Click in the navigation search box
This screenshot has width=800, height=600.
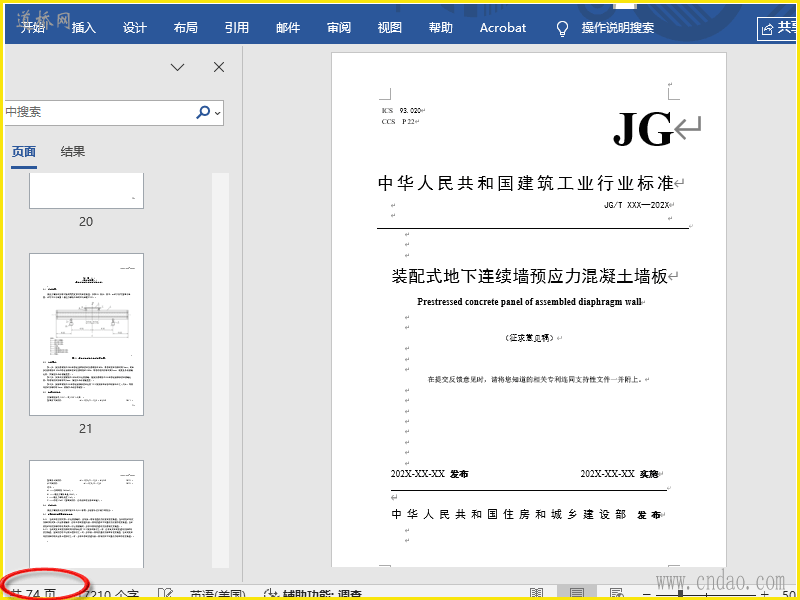(95, 113)
